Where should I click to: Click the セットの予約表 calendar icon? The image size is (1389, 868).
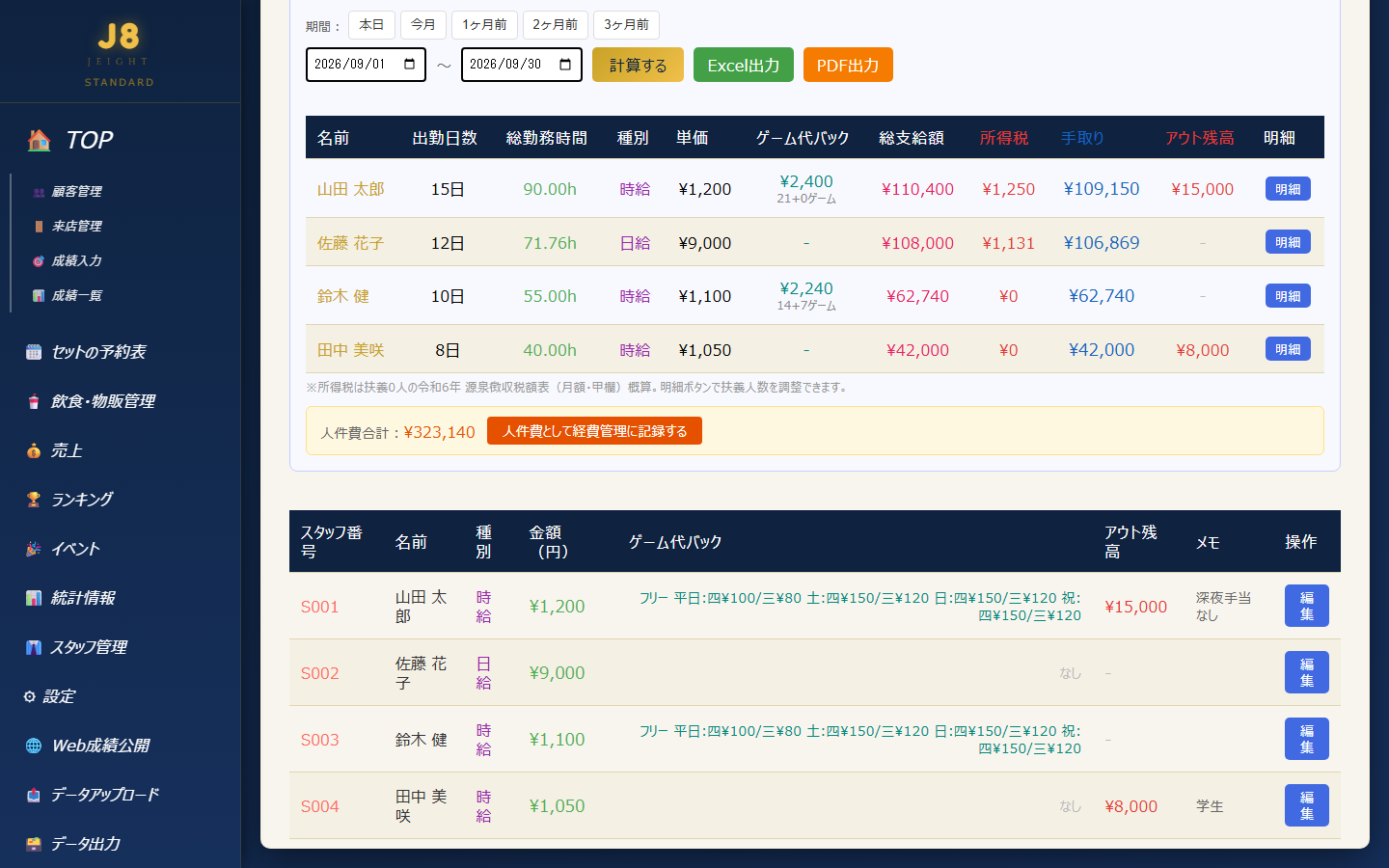pos(34,352)
